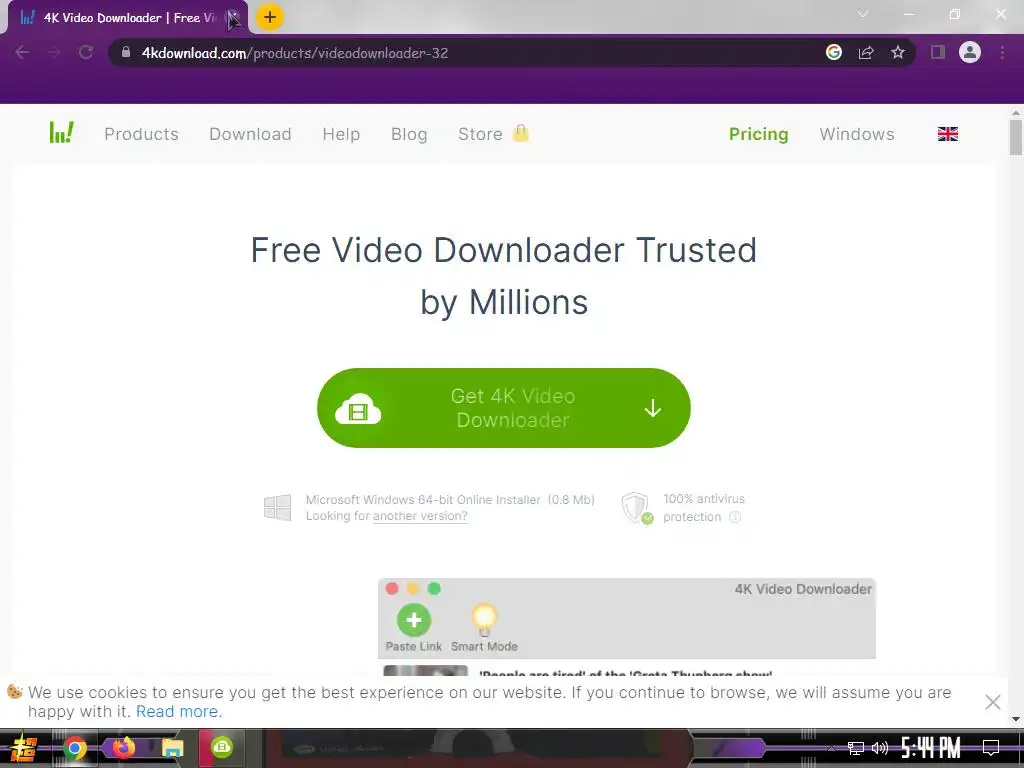Image resolution: width=1024 pixels, height=768 pixels.
Task: Click the Get 4K Video Downloader button
Action: (504, 408)
